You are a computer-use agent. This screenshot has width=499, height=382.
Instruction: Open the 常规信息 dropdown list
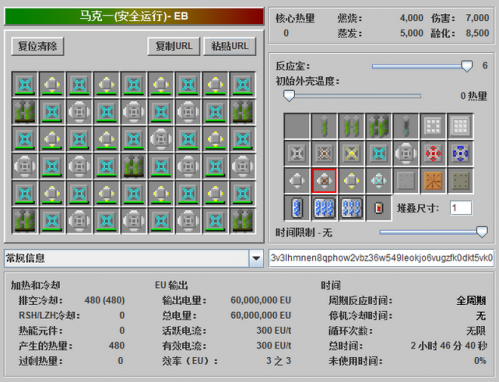[256, 258]
